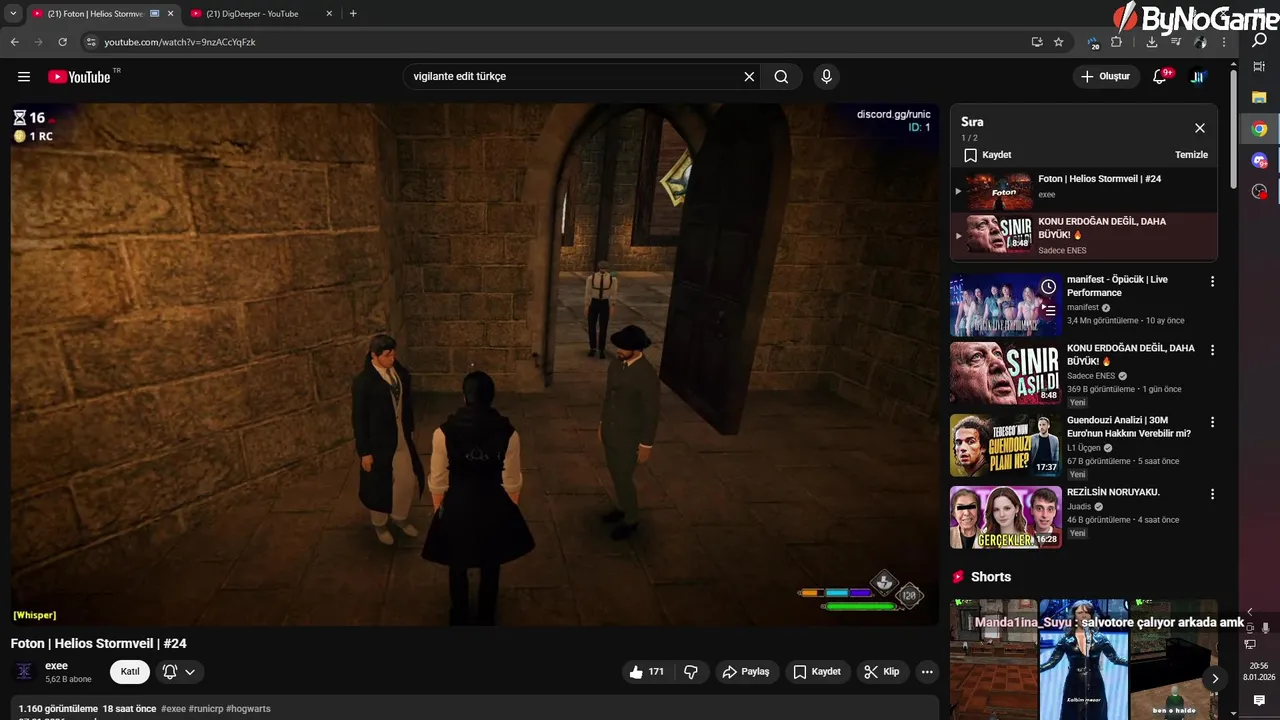Open exee channel name link

56,666
